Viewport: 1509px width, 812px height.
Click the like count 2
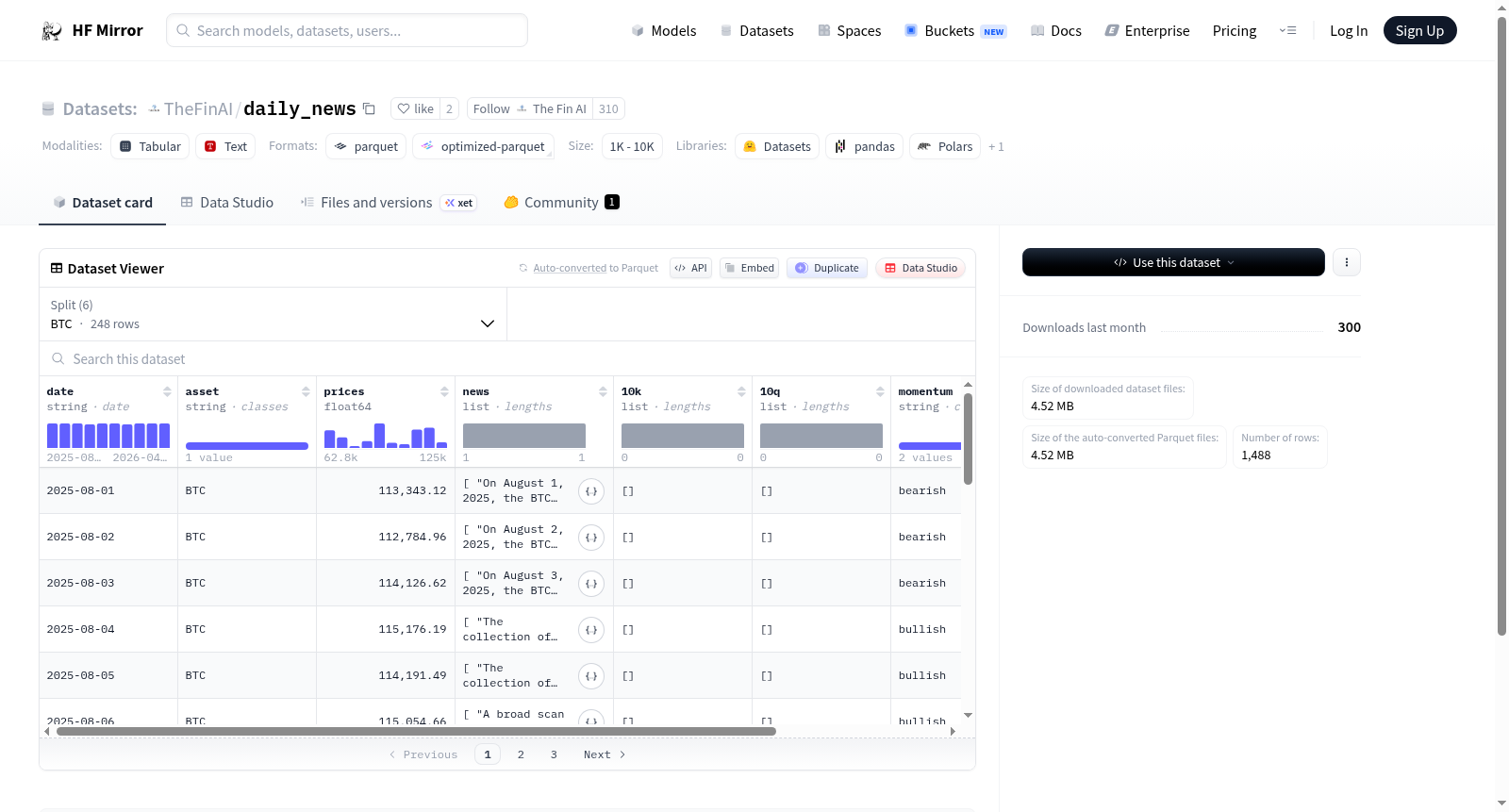coord(449,109)
